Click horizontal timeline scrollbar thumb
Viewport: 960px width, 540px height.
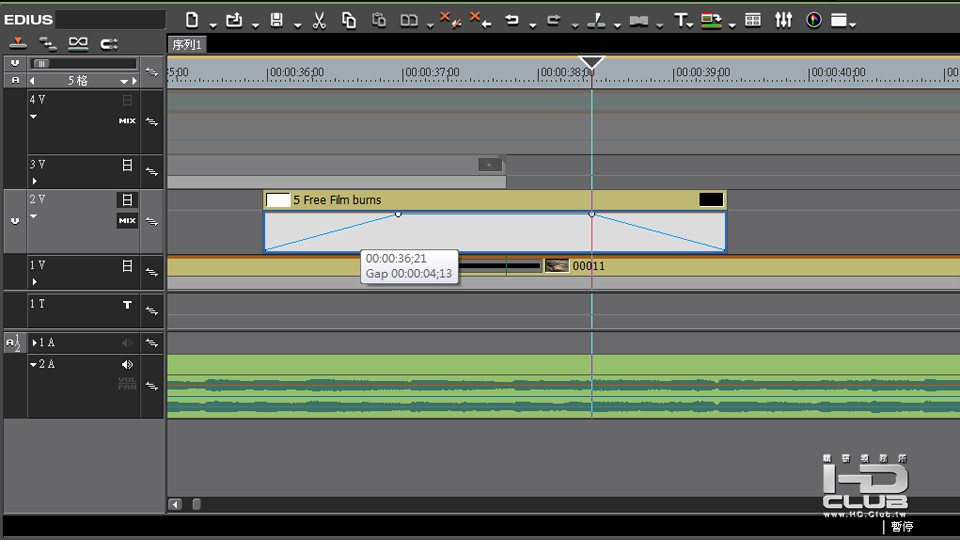point(197,504)
